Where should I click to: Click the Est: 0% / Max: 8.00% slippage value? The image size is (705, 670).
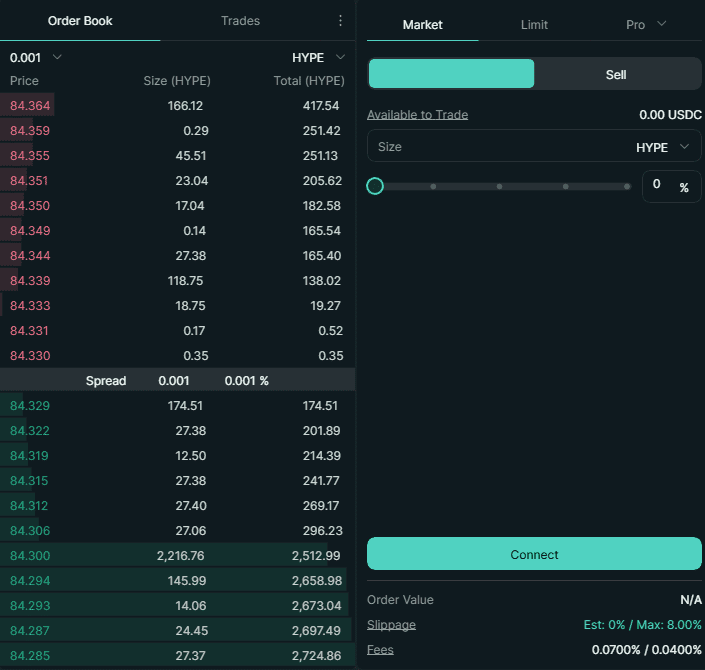point(642,625)
